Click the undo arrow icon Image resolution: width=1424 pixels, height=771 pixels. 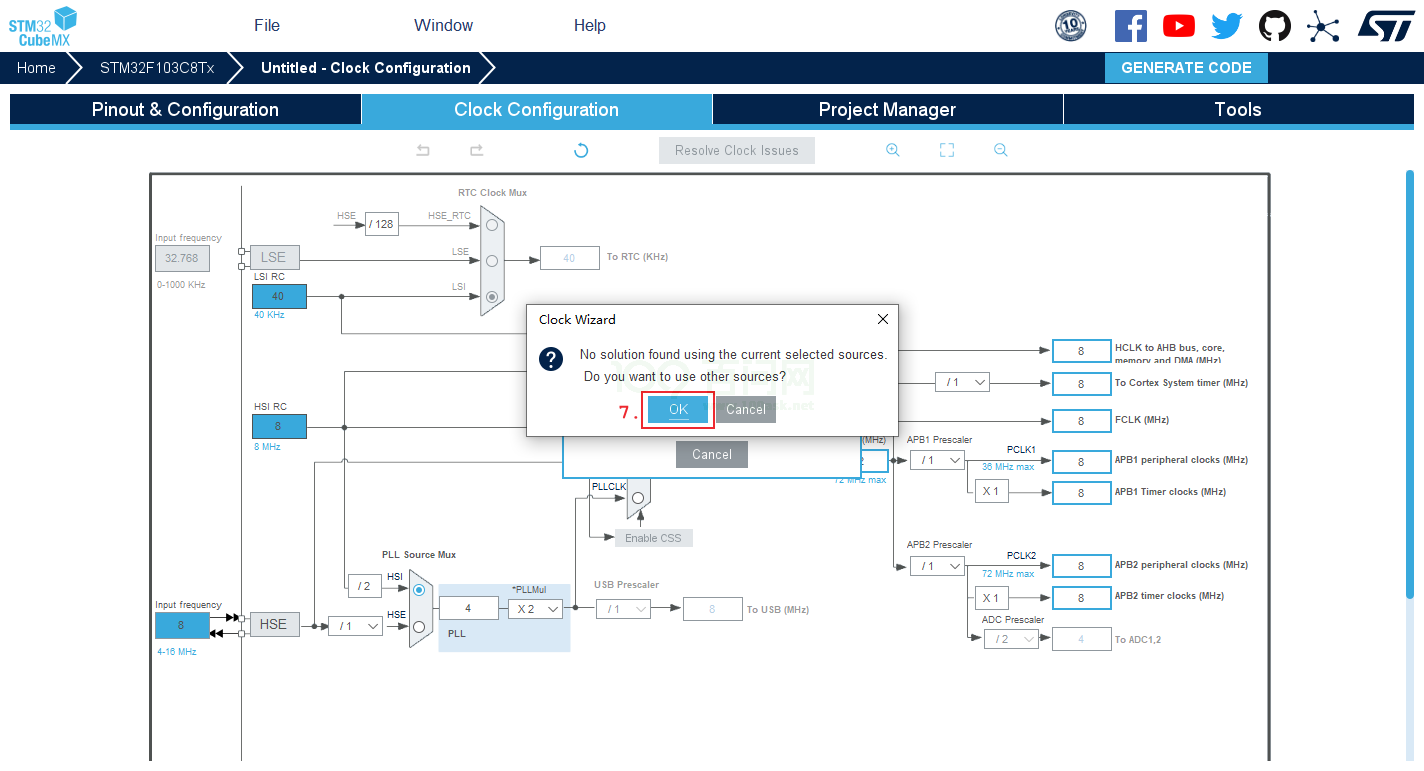coord(423,150)
